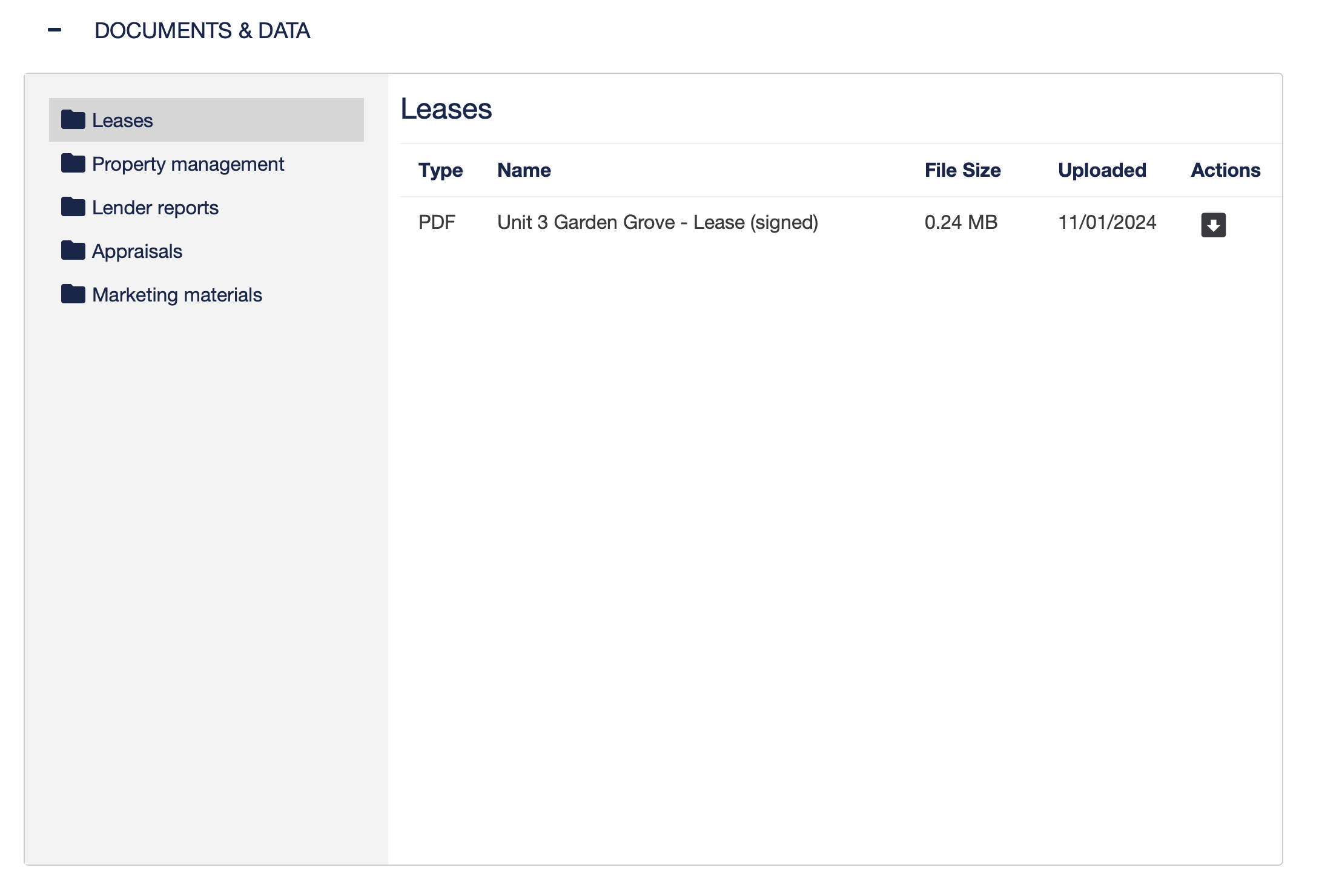The width and height of the screenshot is (1319, 896).
Task: Click the Property management folder icon
Action: tap(73, 163)
